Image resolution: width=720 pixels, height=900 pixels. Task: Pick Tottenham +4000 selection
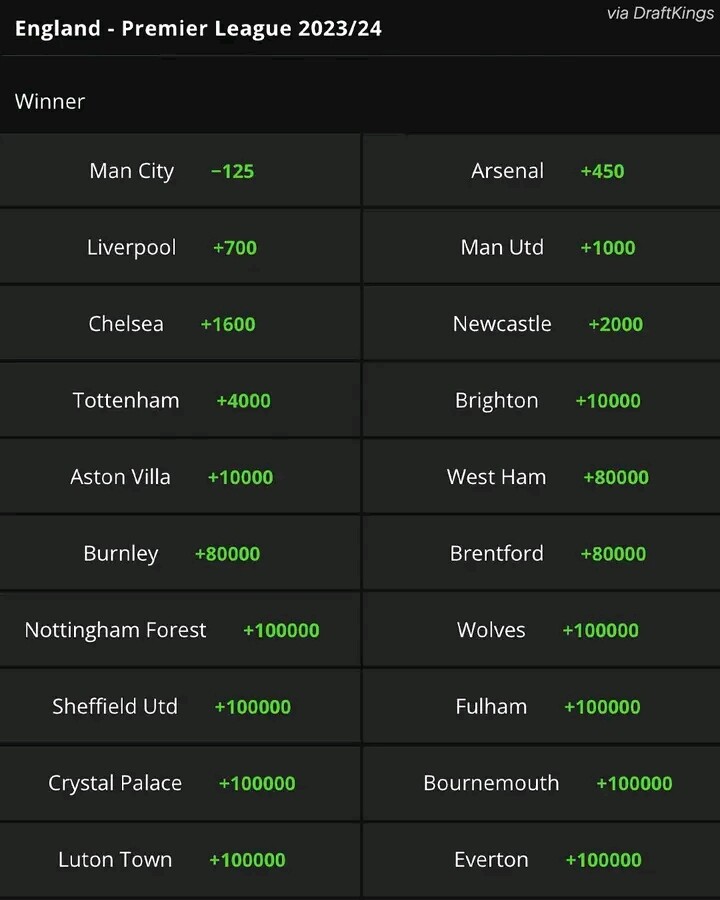tap(180, 400)
